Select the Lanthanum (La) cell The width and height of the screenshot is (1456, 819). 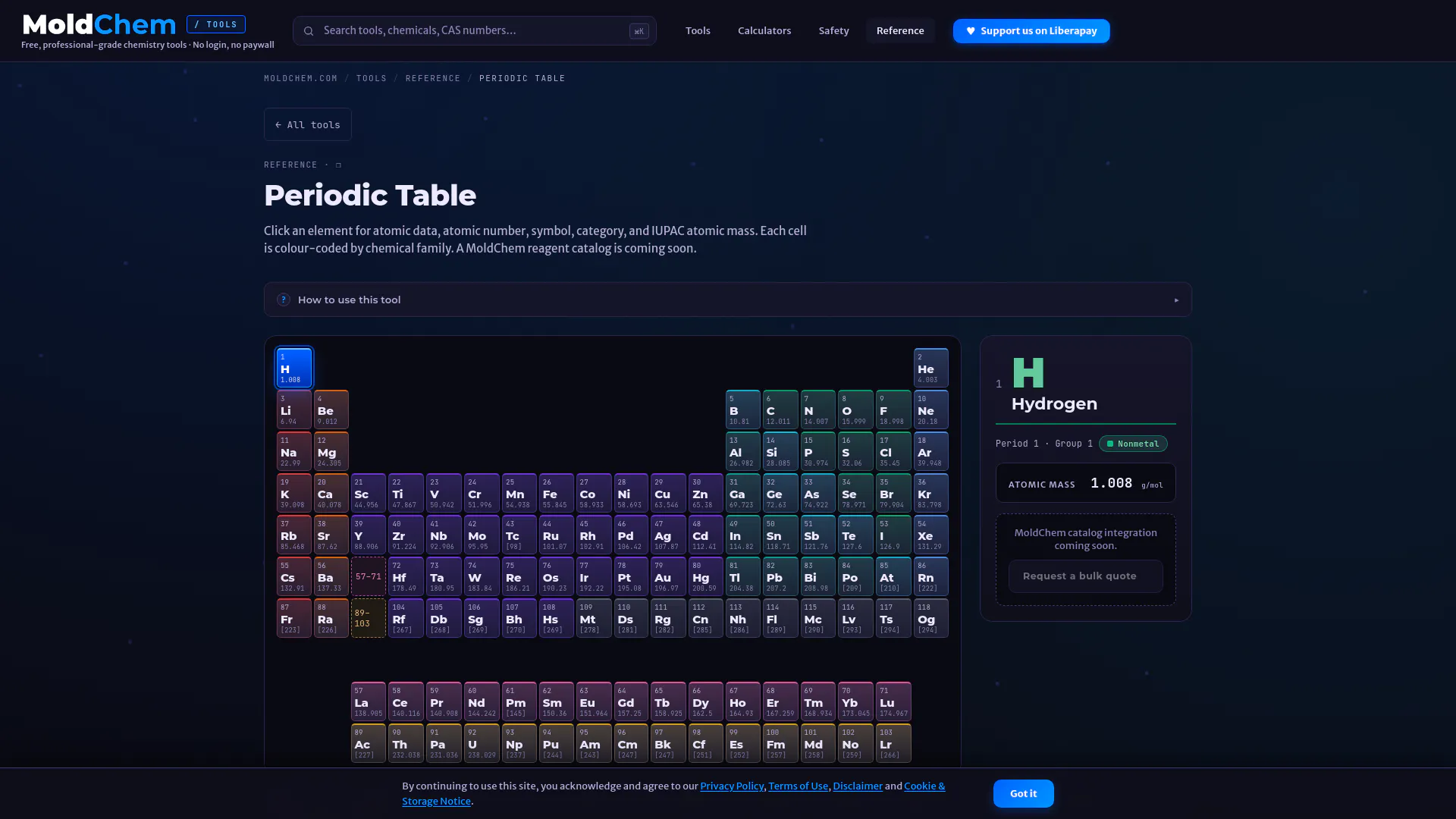click(x=369, y=701)
